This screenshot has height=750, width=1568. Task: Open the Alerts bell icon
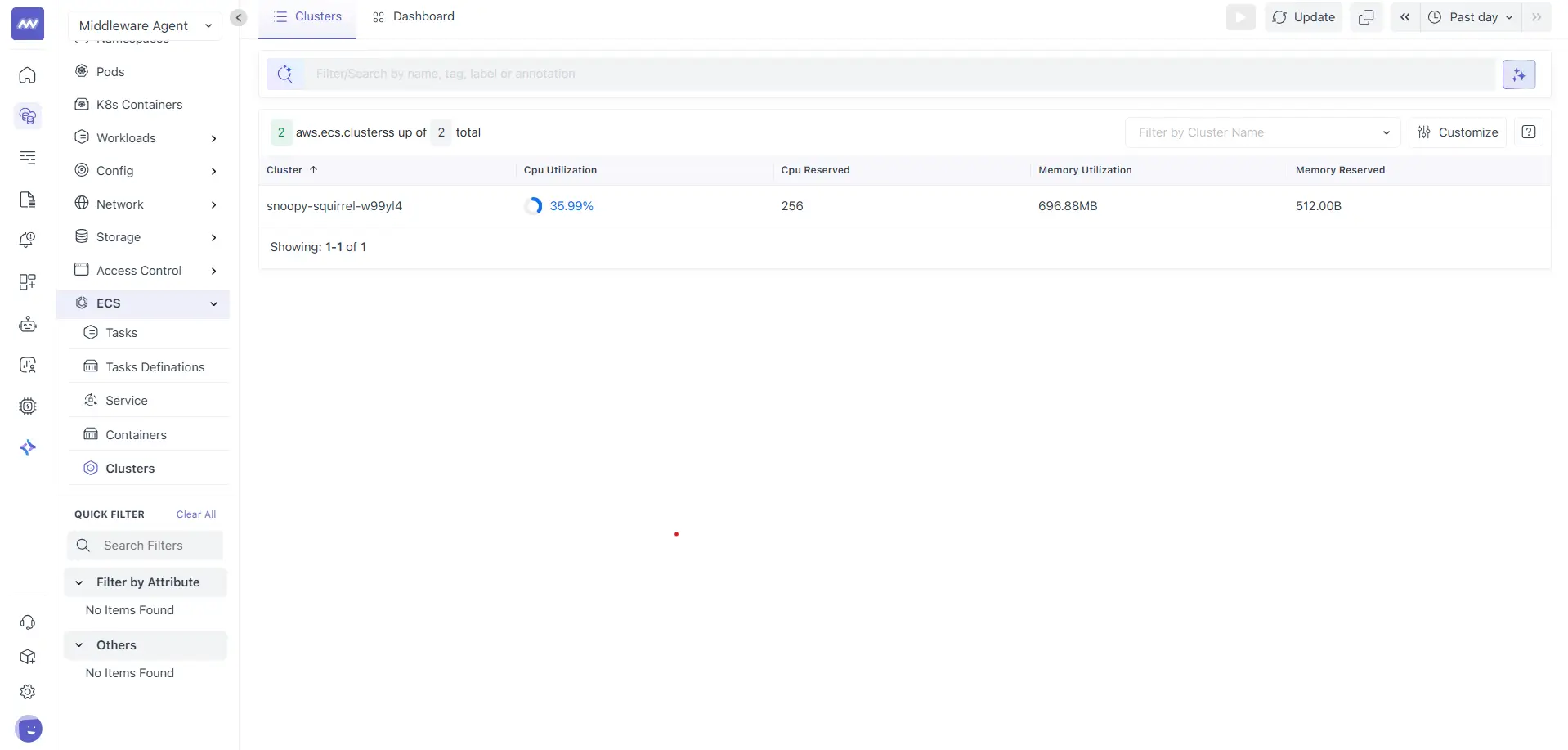click(x=27, y=240)
